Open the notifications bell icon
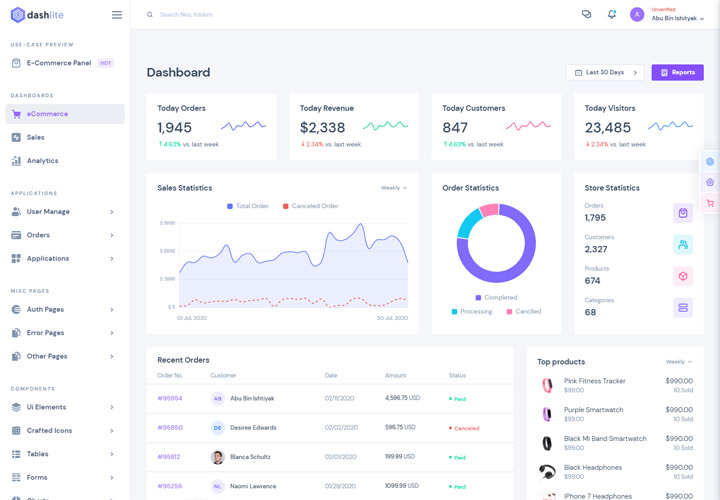 612,15
